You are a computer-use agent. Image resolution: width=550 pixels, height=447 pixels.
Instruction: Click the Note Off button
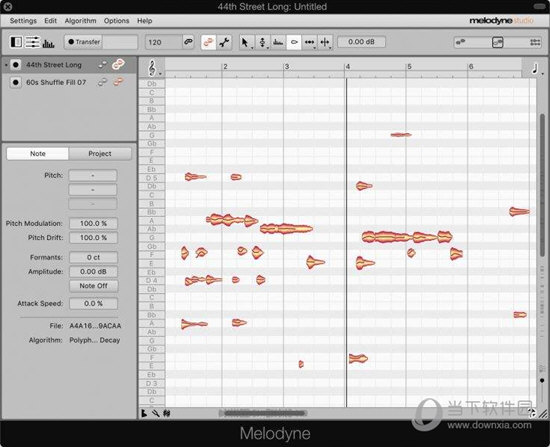coord(93,286)
